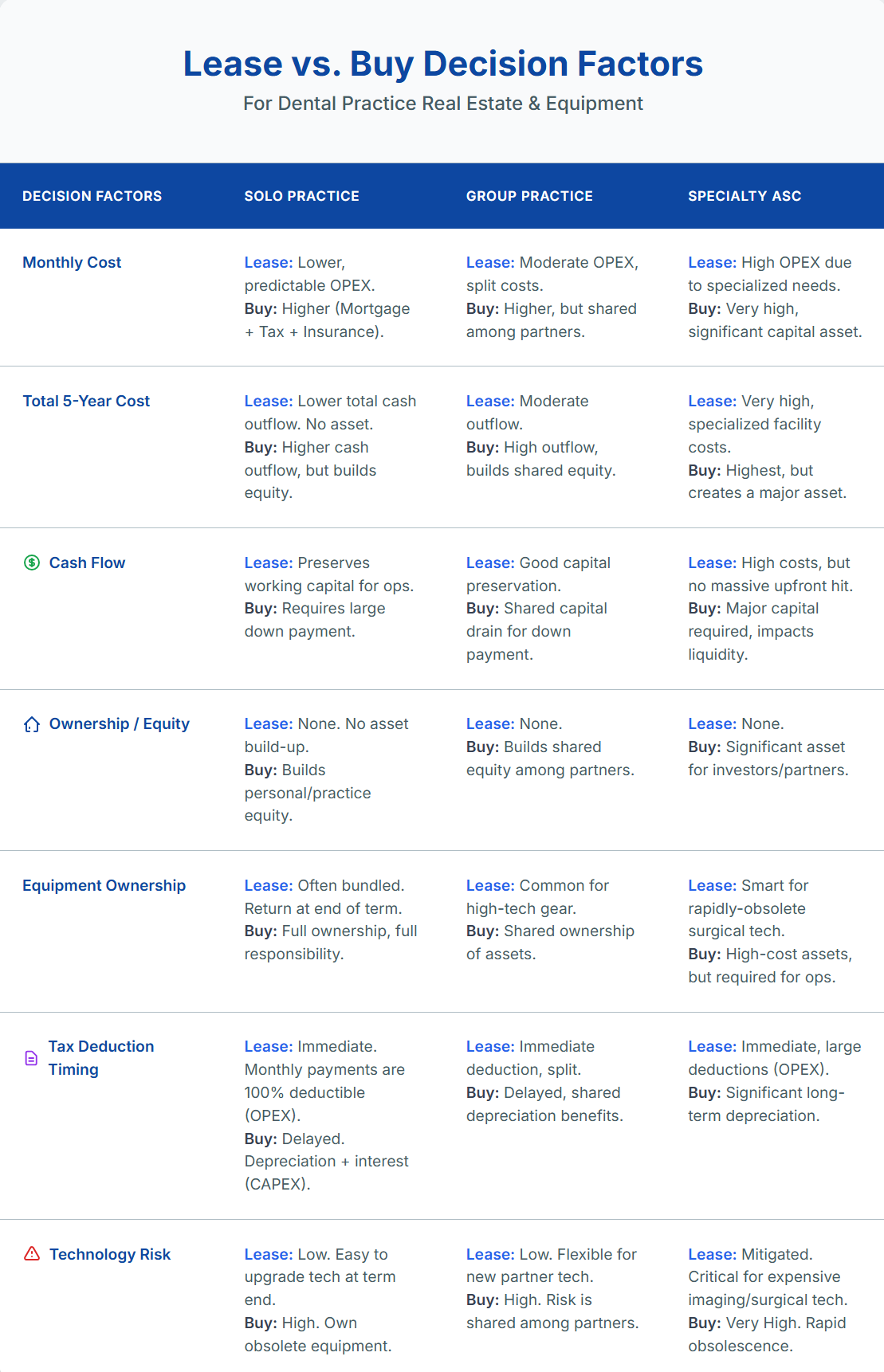Select the Specialty ASC column header
This screenshot has width=884, height=1372.
pos(745,196)
